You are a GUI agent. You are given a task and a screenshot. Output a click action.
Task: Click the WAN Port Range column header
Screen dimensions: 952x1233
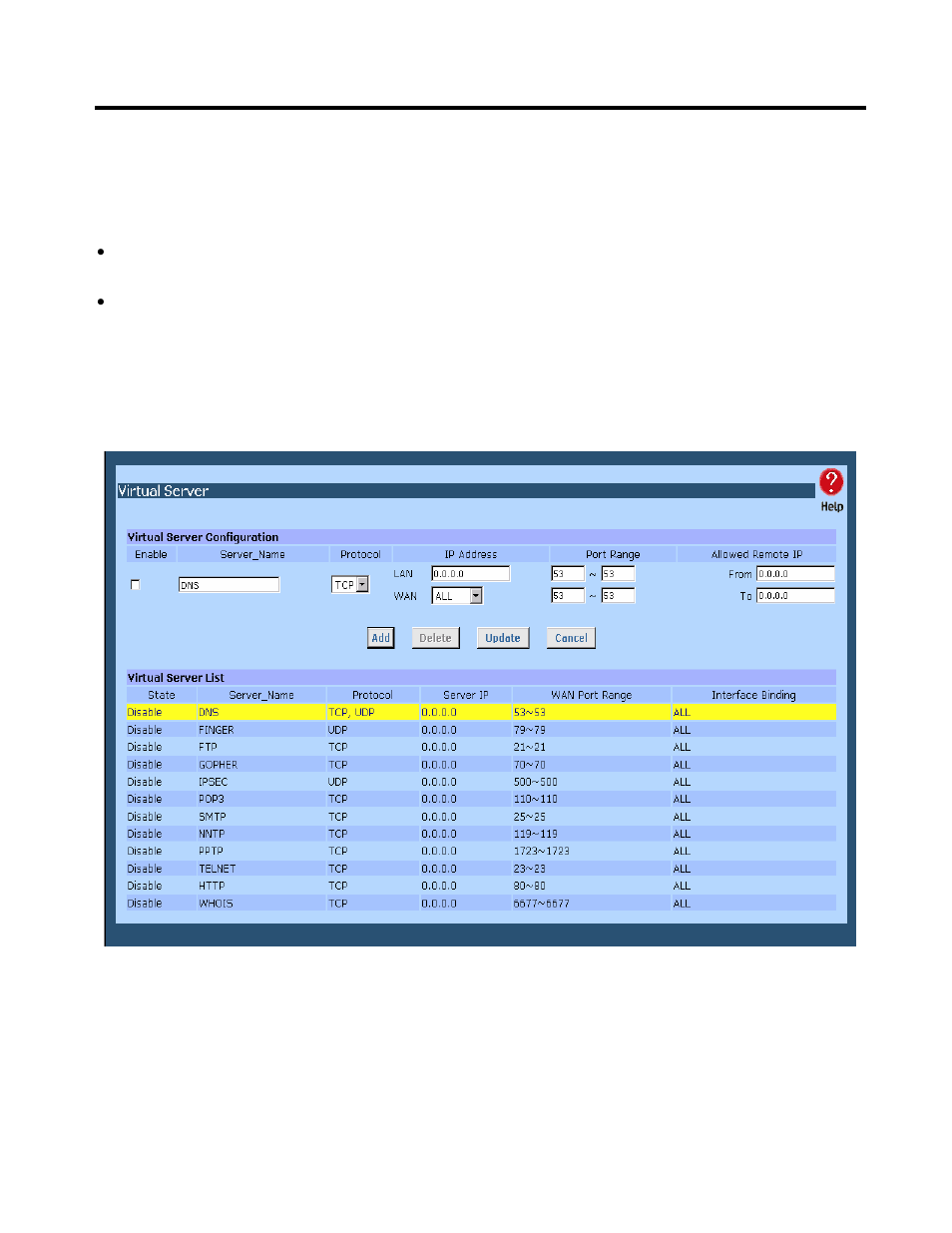(x=592, y=695)
